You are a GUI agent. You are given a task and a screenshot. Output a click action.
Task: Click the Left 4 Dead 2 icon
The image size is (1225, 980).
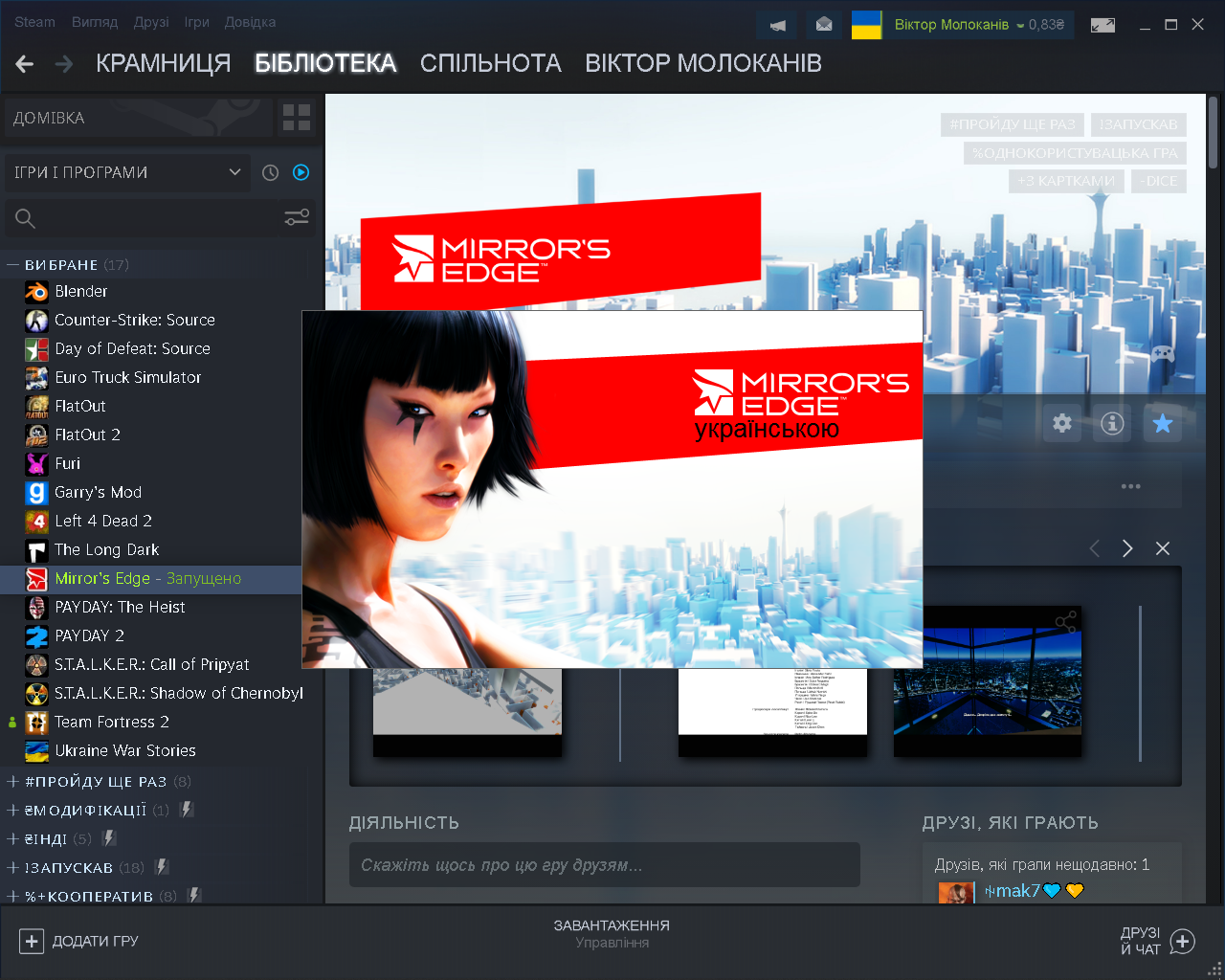(36, 522)
